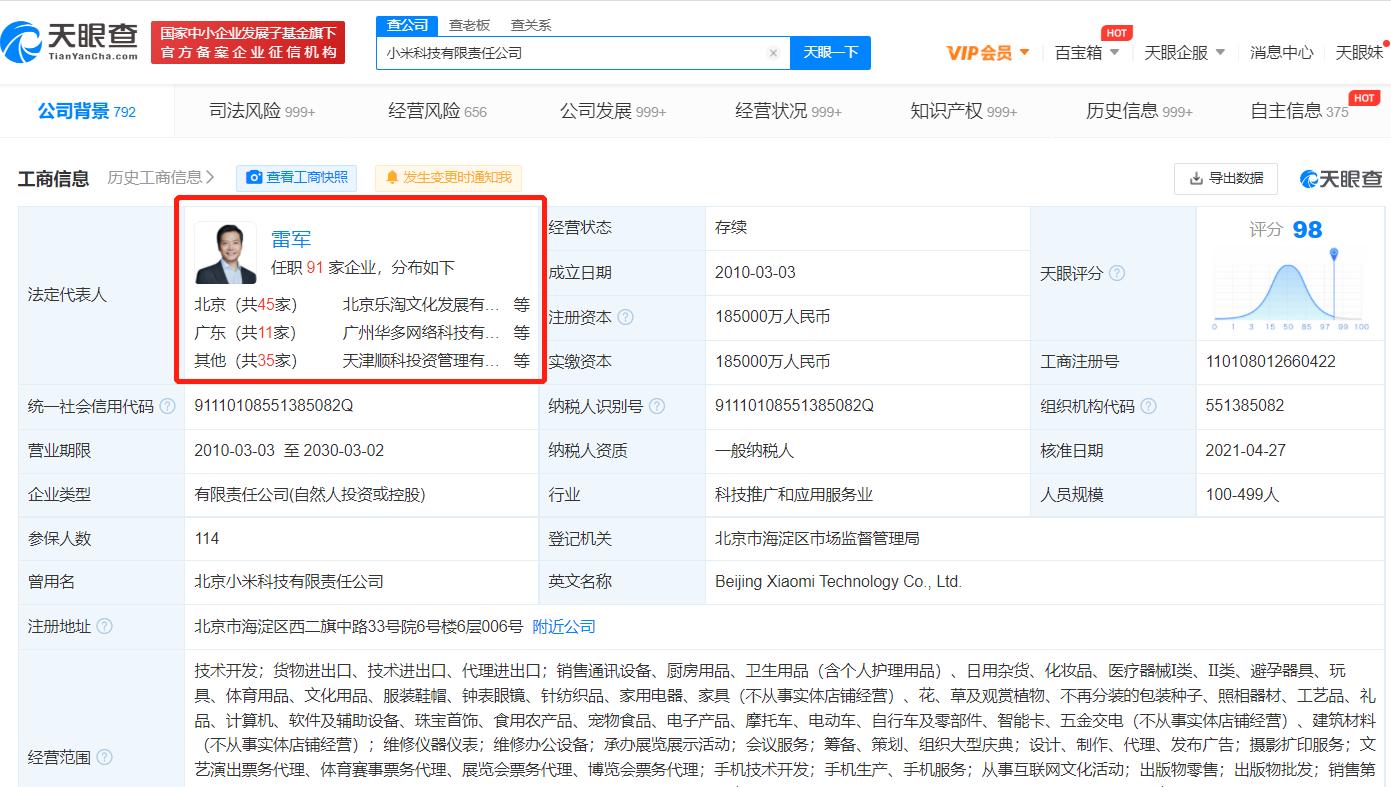Image resolution: width=1391 pixels, height=787 pixels.
Task: Open 消息中心 in header
Action: coord(1281,53)
